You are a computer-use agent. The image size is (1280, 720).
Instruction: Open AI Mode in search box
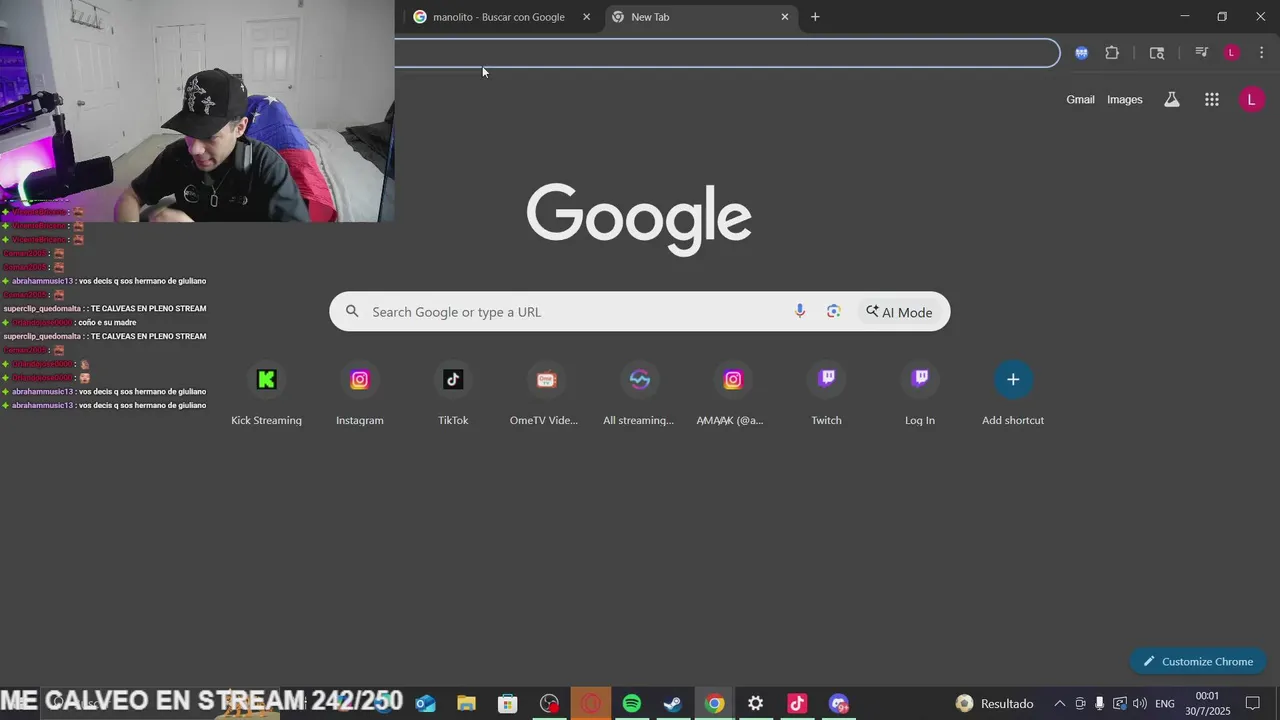click(899, 312)
